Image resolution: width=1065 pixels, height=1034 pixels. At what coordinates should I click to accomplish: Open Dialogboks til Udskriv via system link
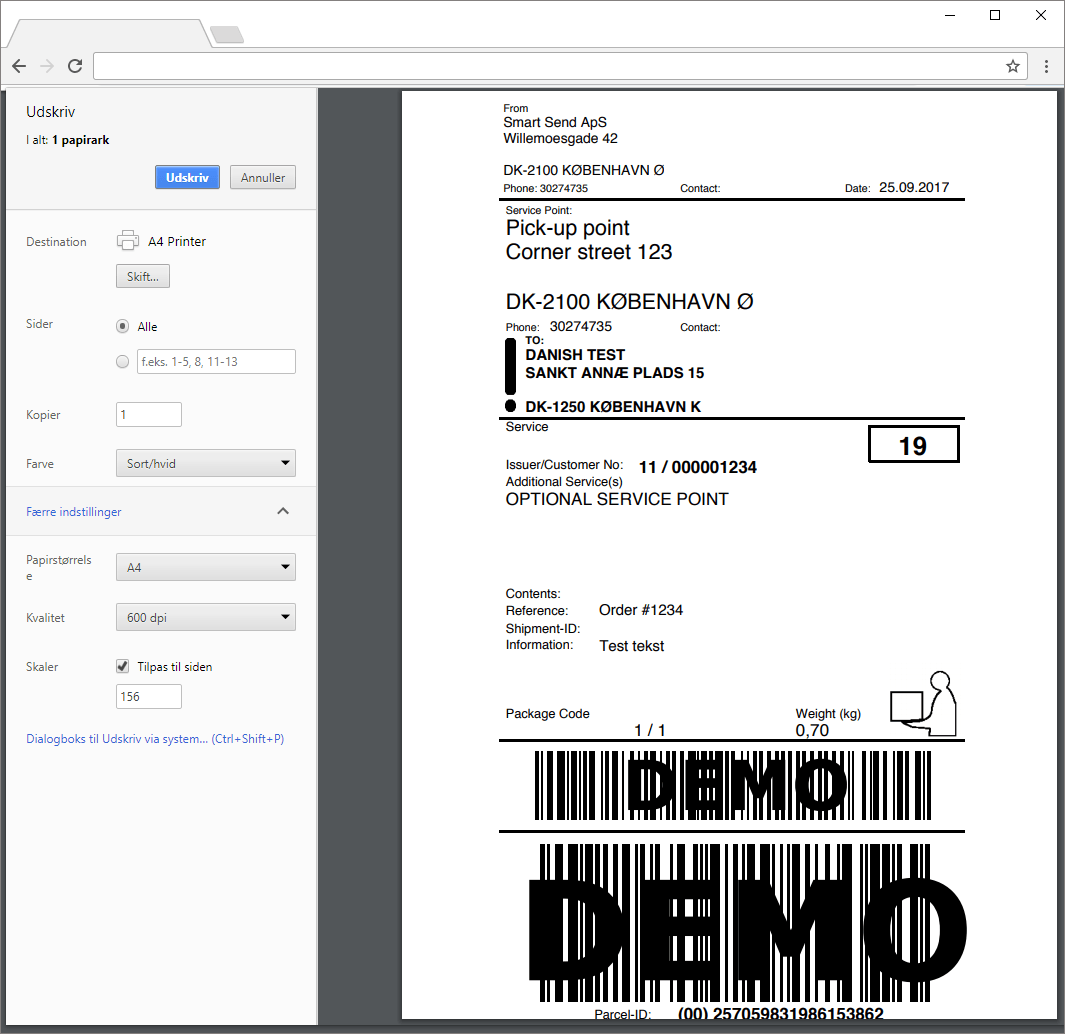tap(155, 738)
